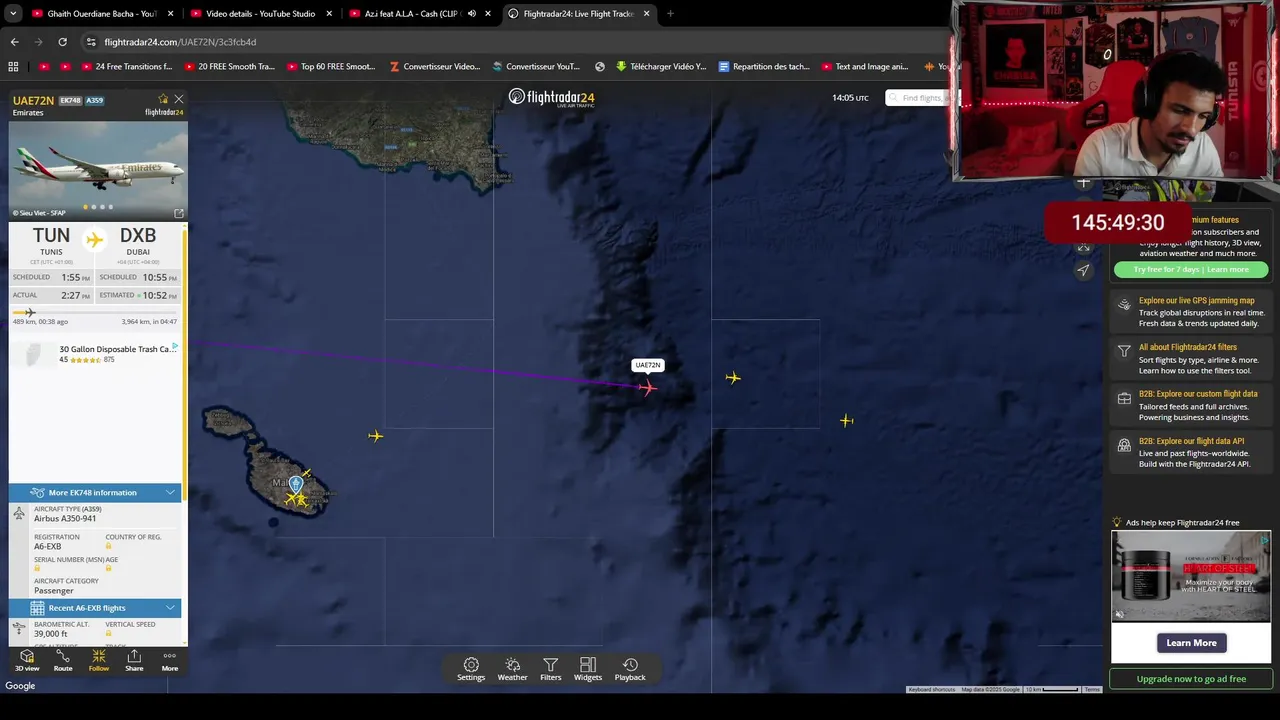Click the Emirates aircraft photo

click(x=97, y=170)
